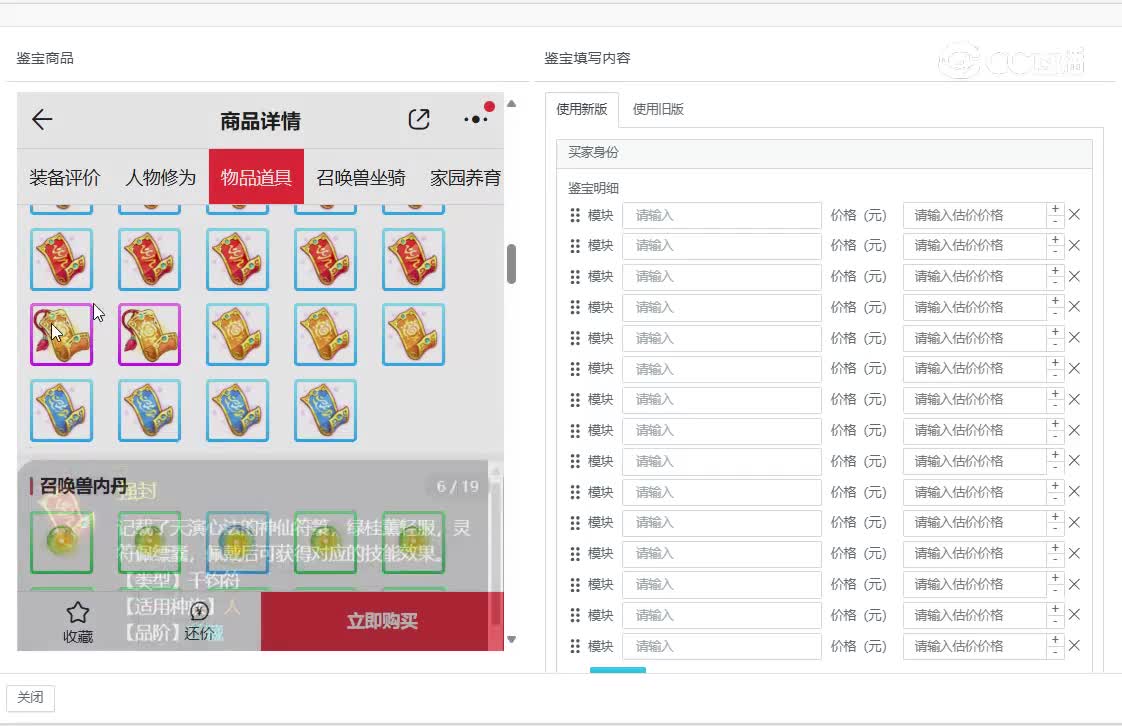Viewport: 1122px width, 726px height.
Task: Open the third red scroll item
Action: [238, 259]
